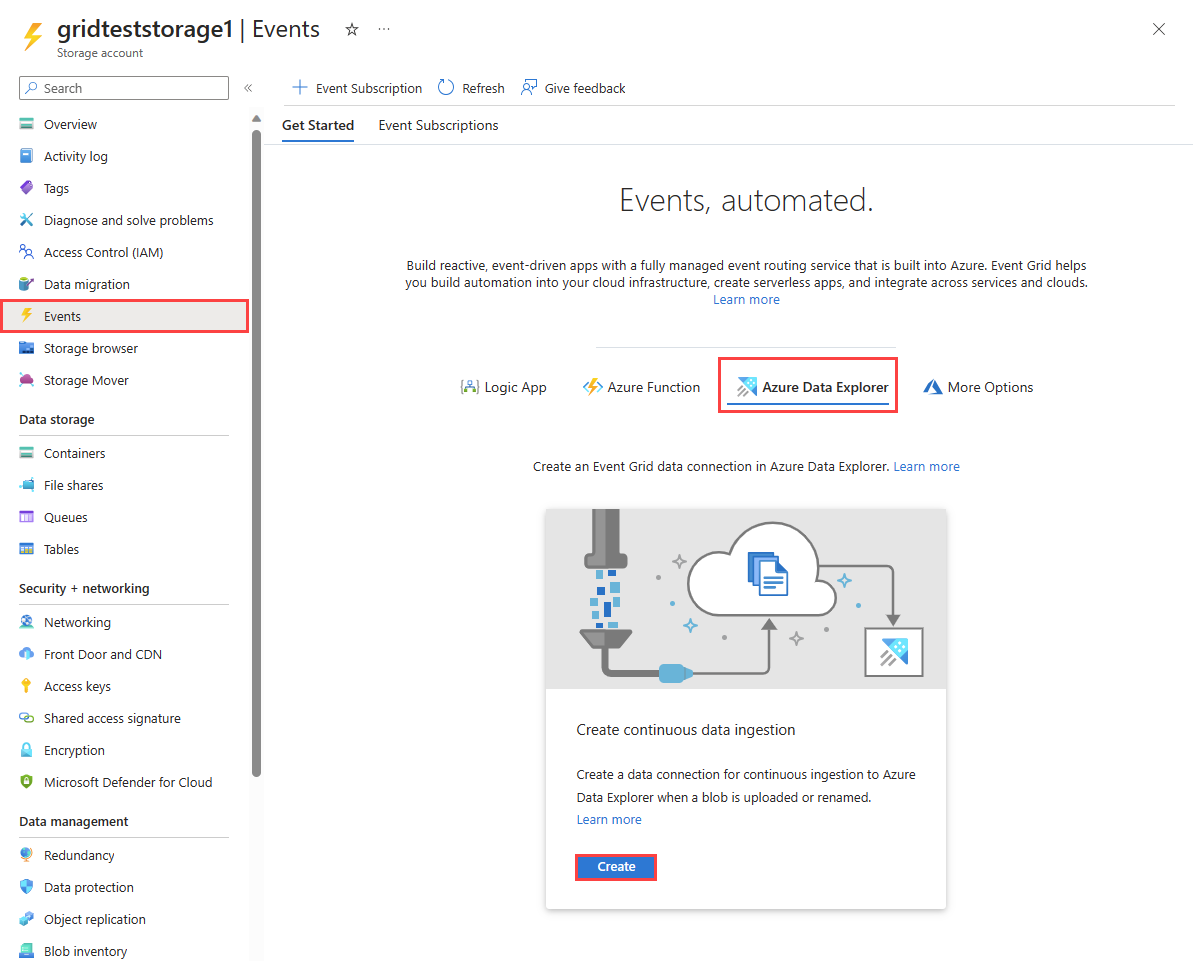Close the Events blade
1193x961 pixels.
[x=1159, y=29]
